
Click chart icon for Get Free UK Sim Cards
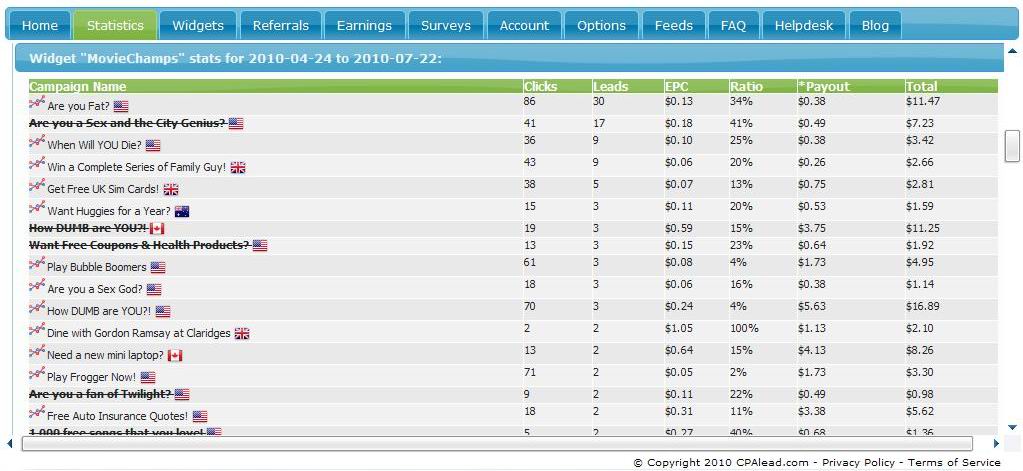click(x=37, y=186)
